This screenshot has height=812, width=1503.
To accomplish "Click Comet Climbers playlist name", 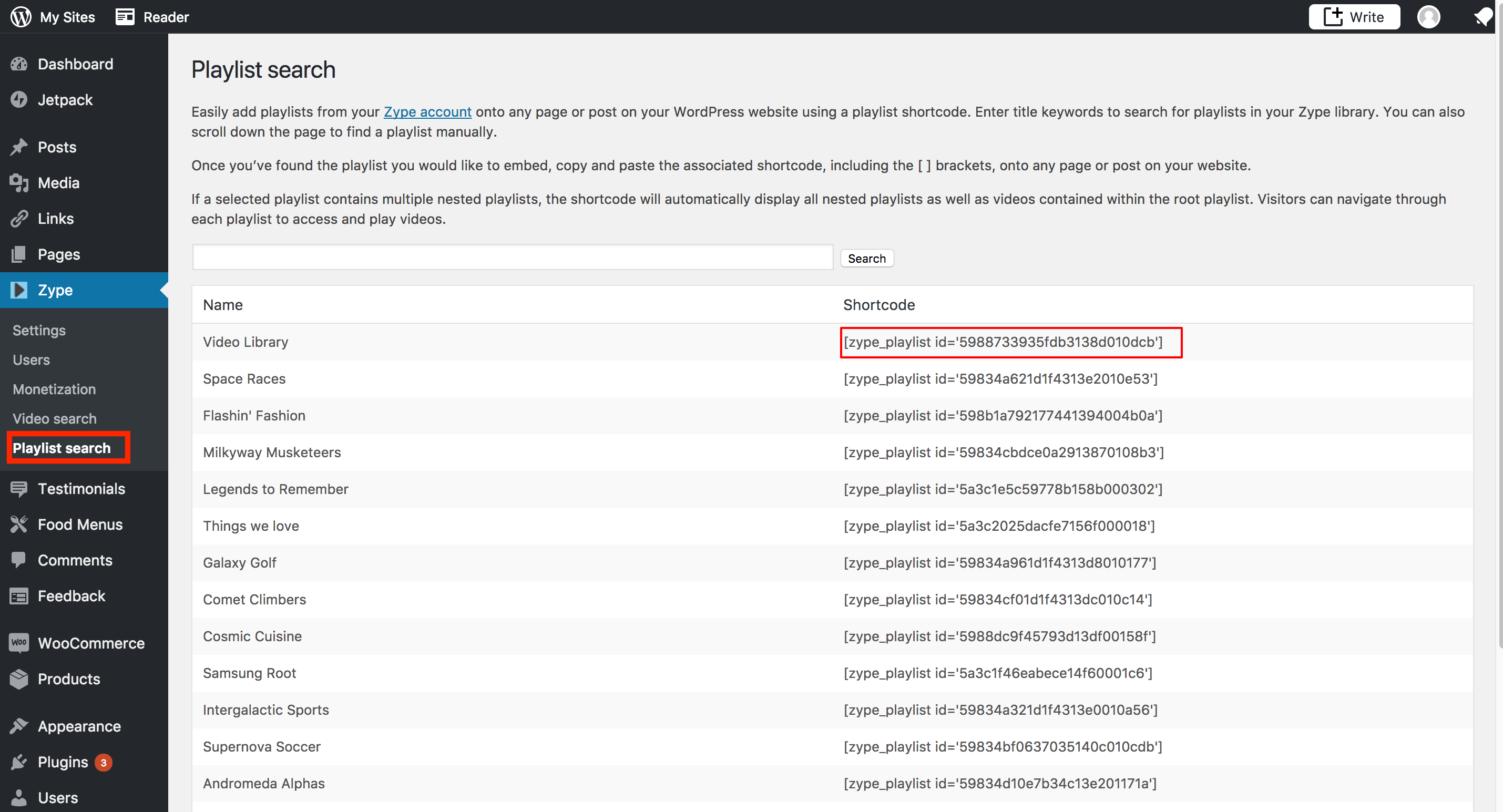I will 254,599.
